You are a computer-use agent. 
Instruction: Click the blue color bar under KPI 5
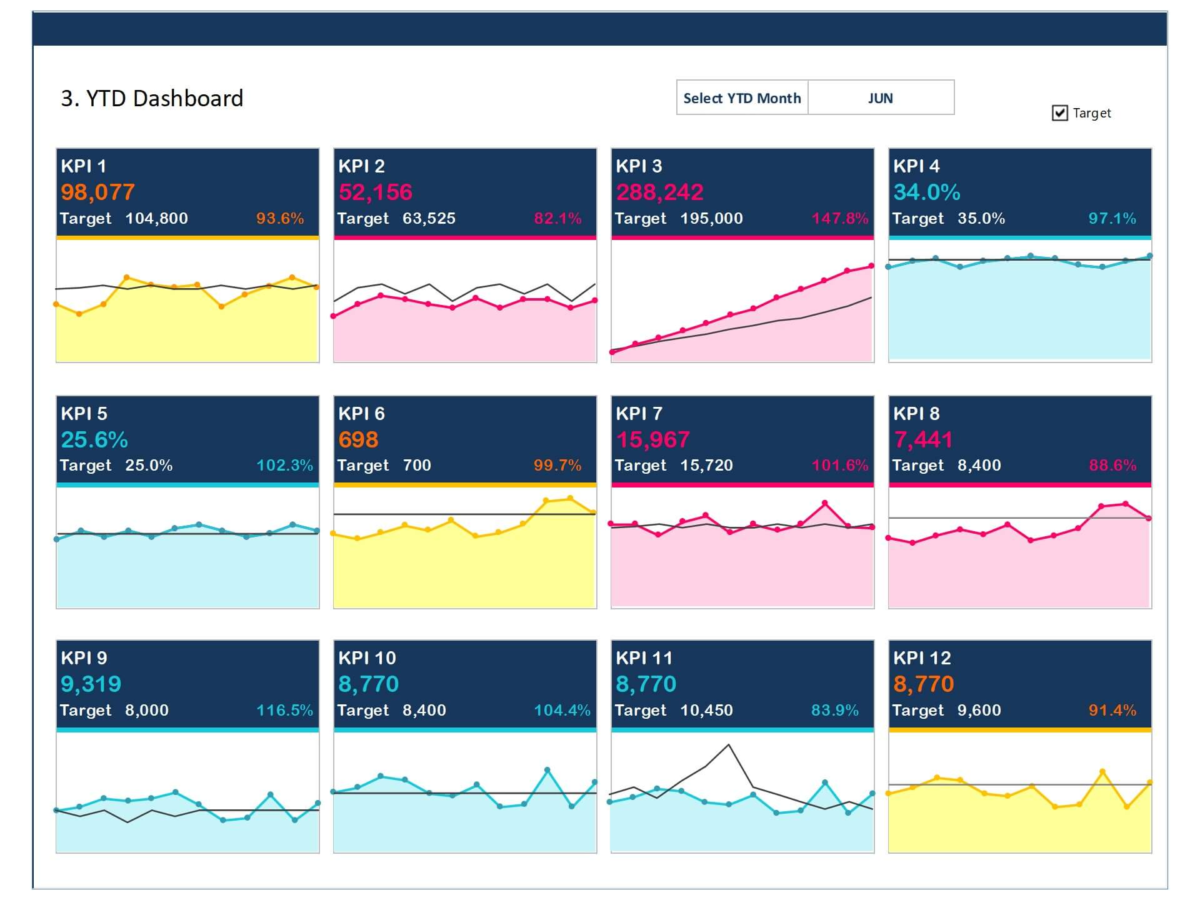click(x=187, y=485)
